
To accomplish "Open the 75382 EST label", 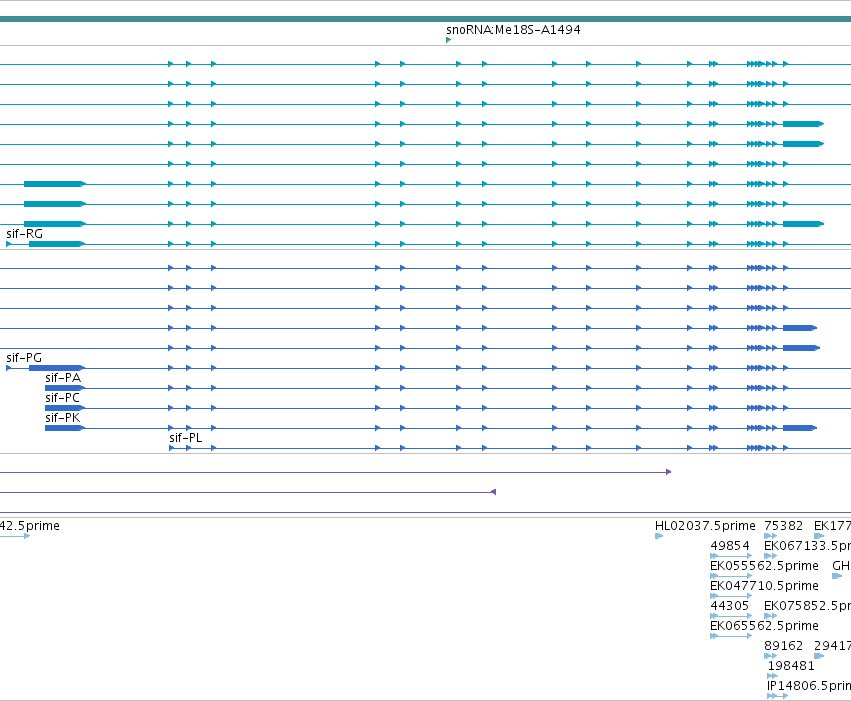I will 783,526.
